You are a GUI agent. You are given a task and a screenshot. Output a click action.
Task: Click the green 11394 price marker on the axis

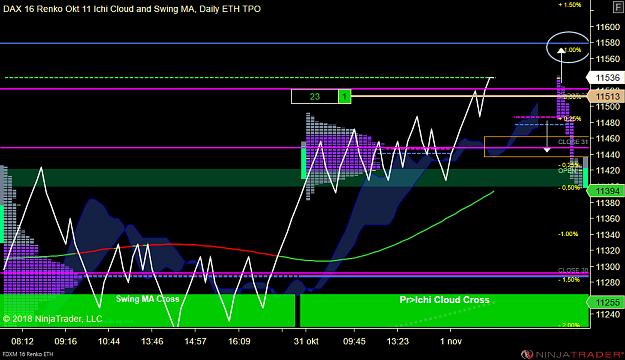pyautogui.click(x=605, y=191)
